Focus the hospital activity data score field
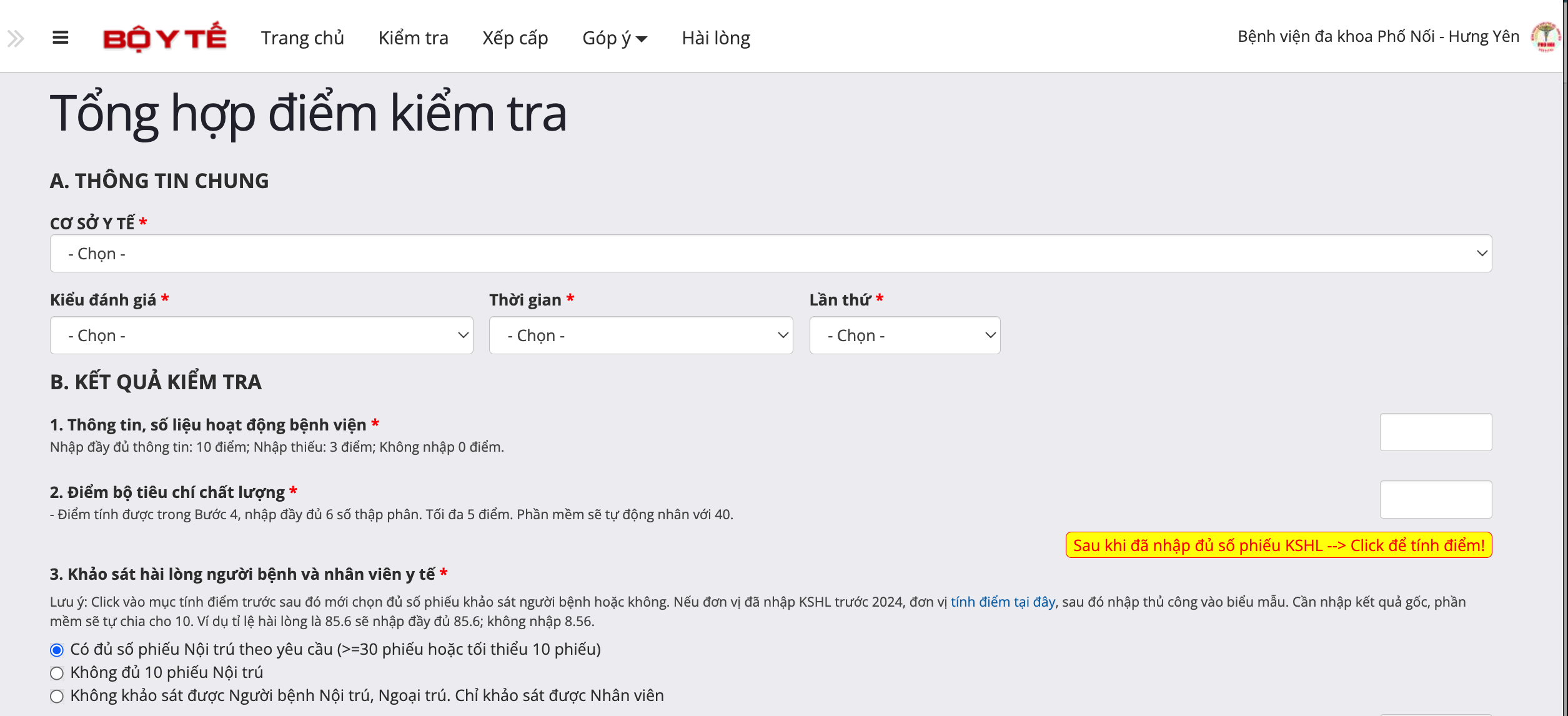This screenshot has height=716, width=1568. [x=1435, y=432]
